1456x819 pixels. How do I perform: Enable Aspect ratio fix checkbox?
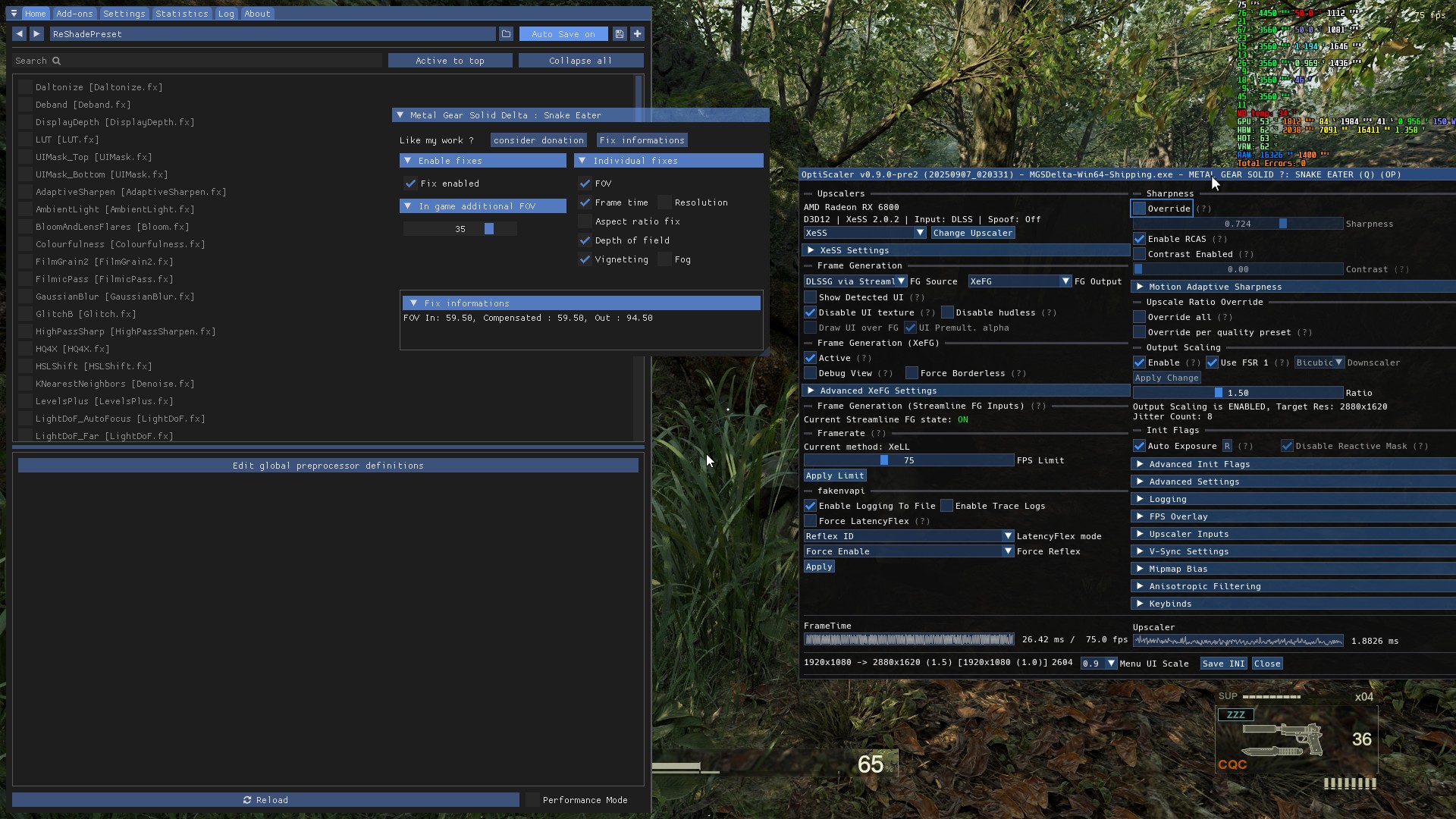(x=585, y=221)
